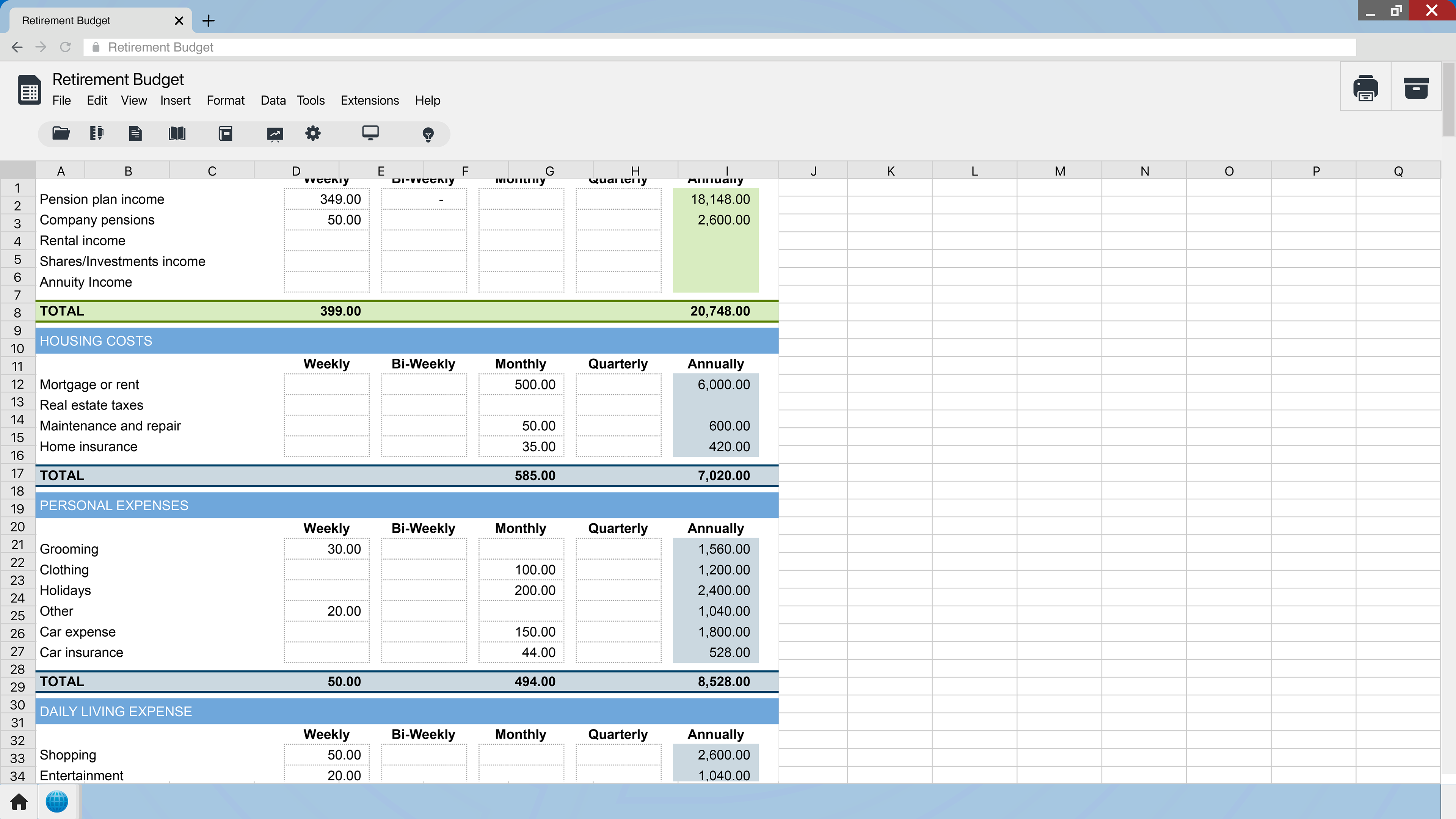Open settings via the gear icon
This screenshot has height=819, width=1456.
coord(312,134)
